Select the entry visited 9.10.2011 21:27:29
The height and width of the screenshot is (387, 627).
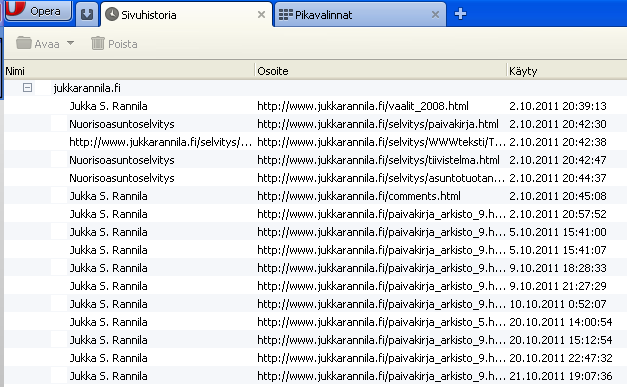(x=315, y=286)
